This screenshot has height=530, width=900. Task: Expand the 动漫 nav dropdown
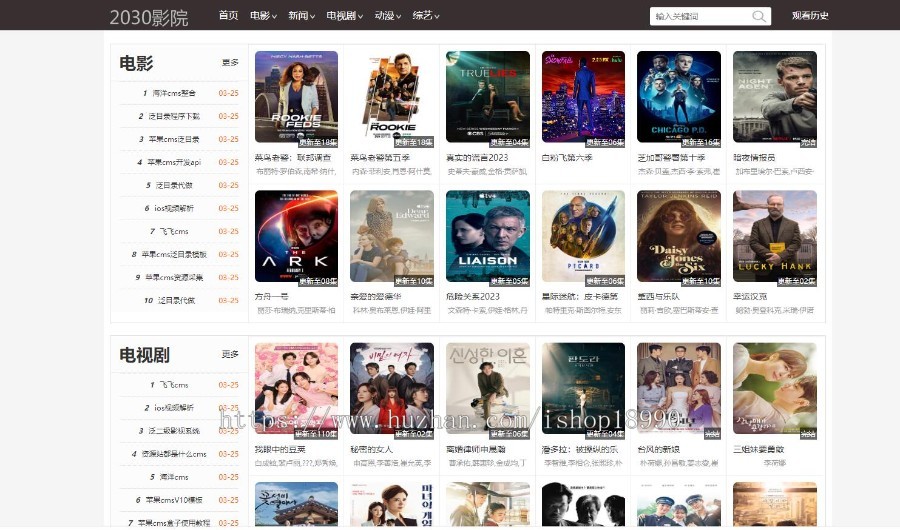pos(388,16)
